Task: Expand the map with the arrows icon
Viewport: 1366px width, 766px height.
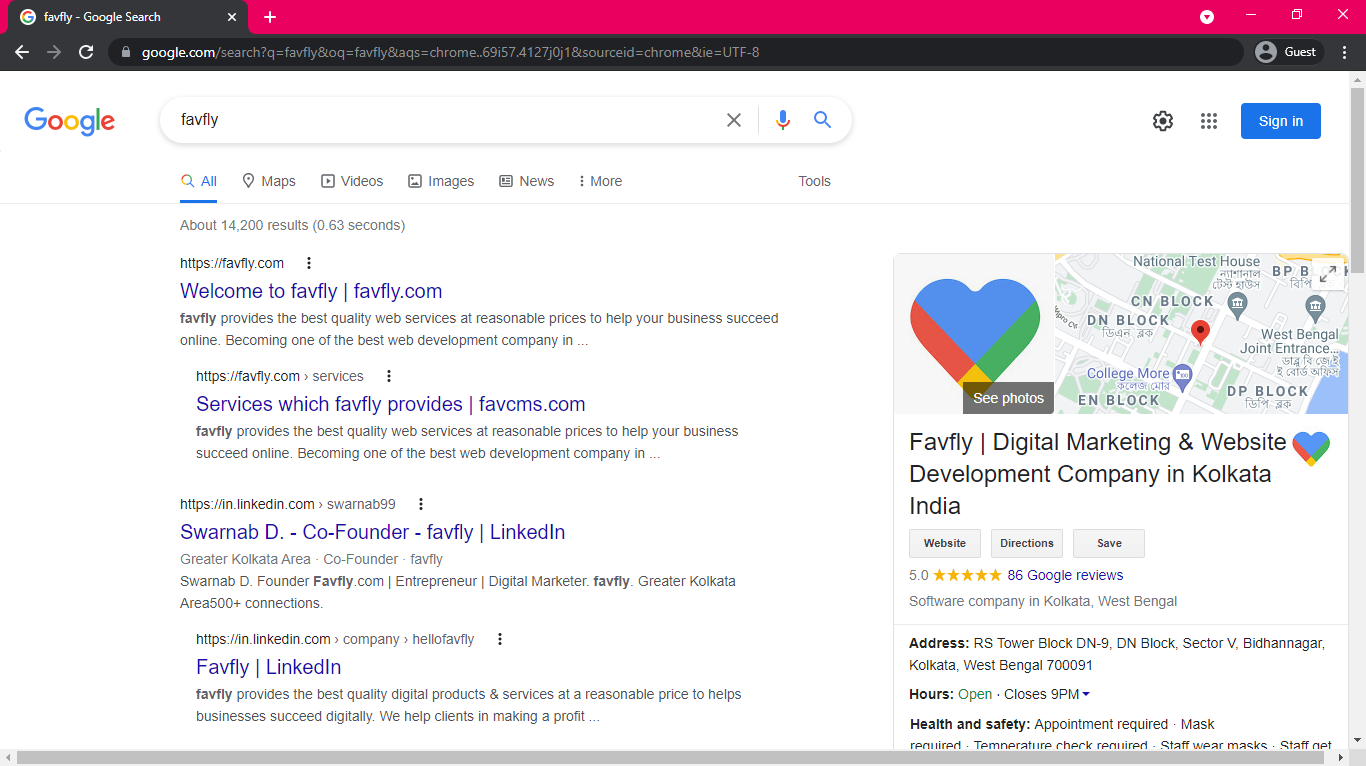Action: (x=1327, y=274)
